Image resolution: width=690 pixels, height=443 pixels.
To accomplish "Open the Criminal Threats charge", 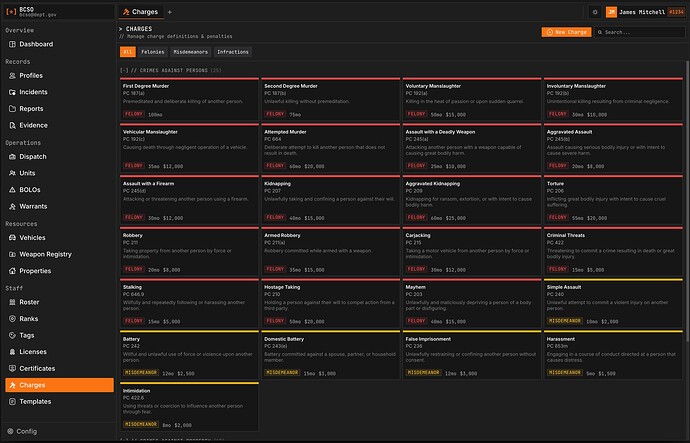I will pyautogui.click(x=613, y=252).
